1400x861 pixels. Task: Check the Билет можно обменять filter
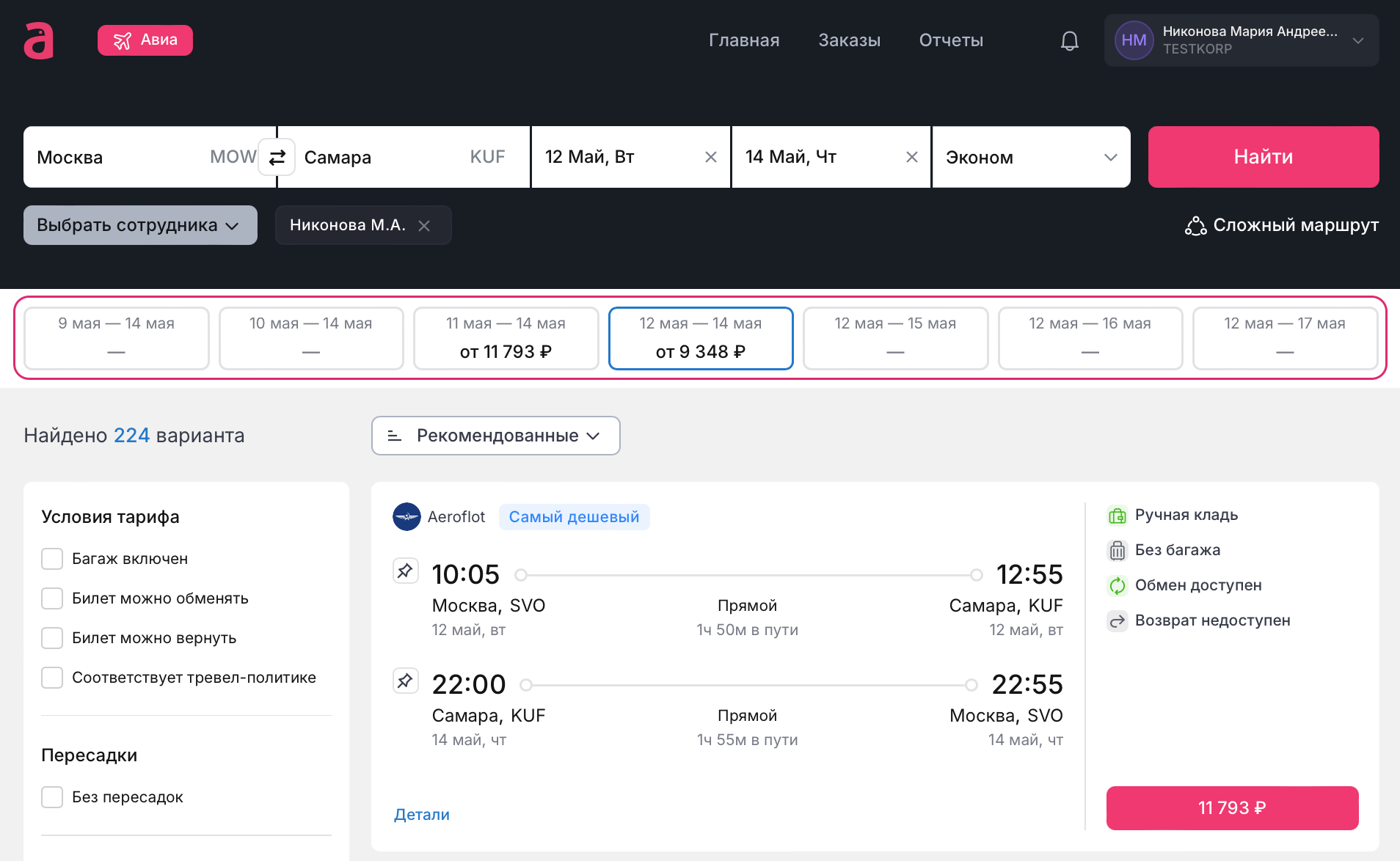point(52,598)
